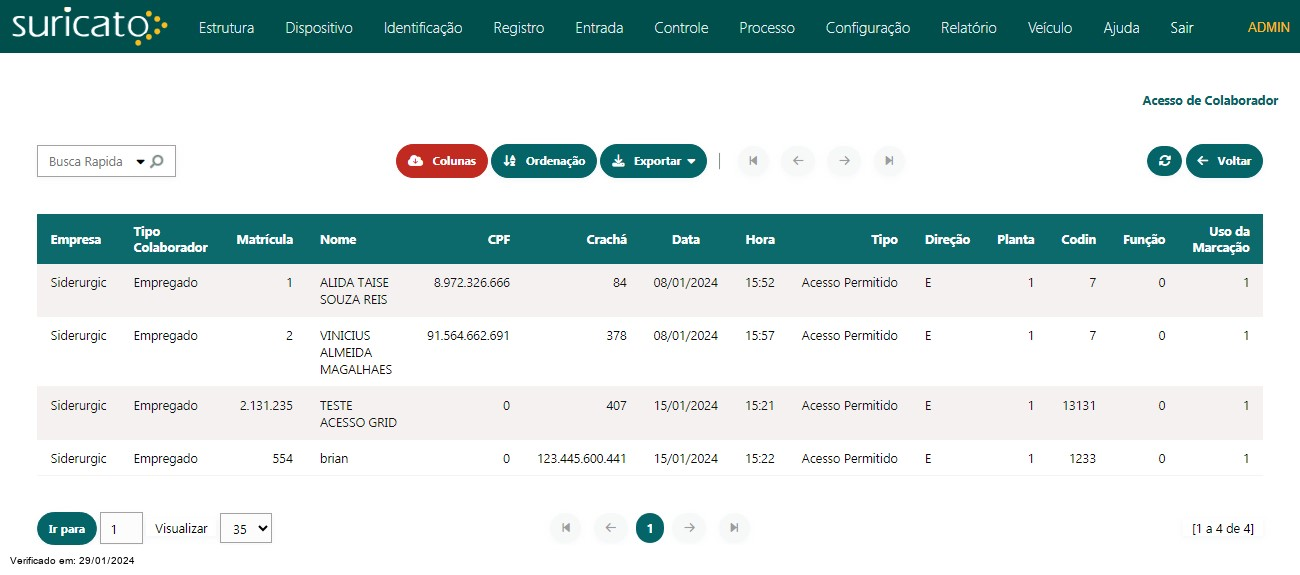Open the Dispositivo menu
1300x575 pixels.
coord(319,28)
